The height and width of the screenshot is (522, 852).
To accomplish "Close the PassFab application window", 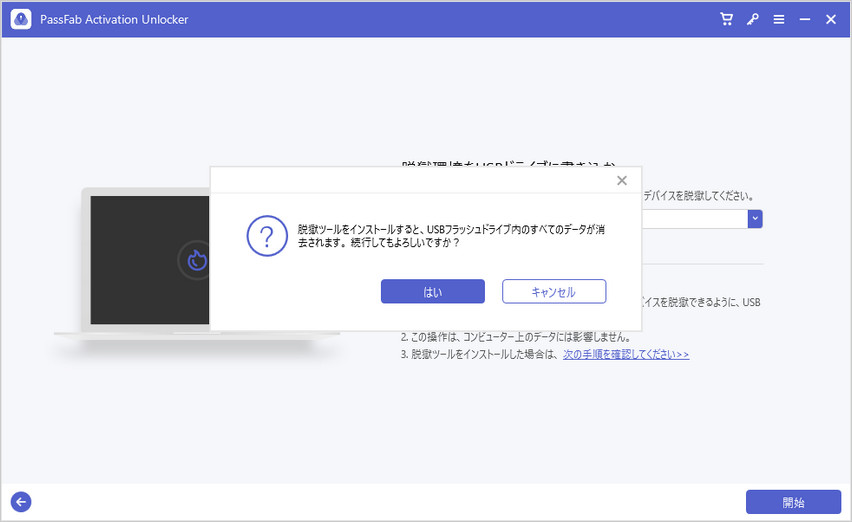I will [x=831, y=20].
